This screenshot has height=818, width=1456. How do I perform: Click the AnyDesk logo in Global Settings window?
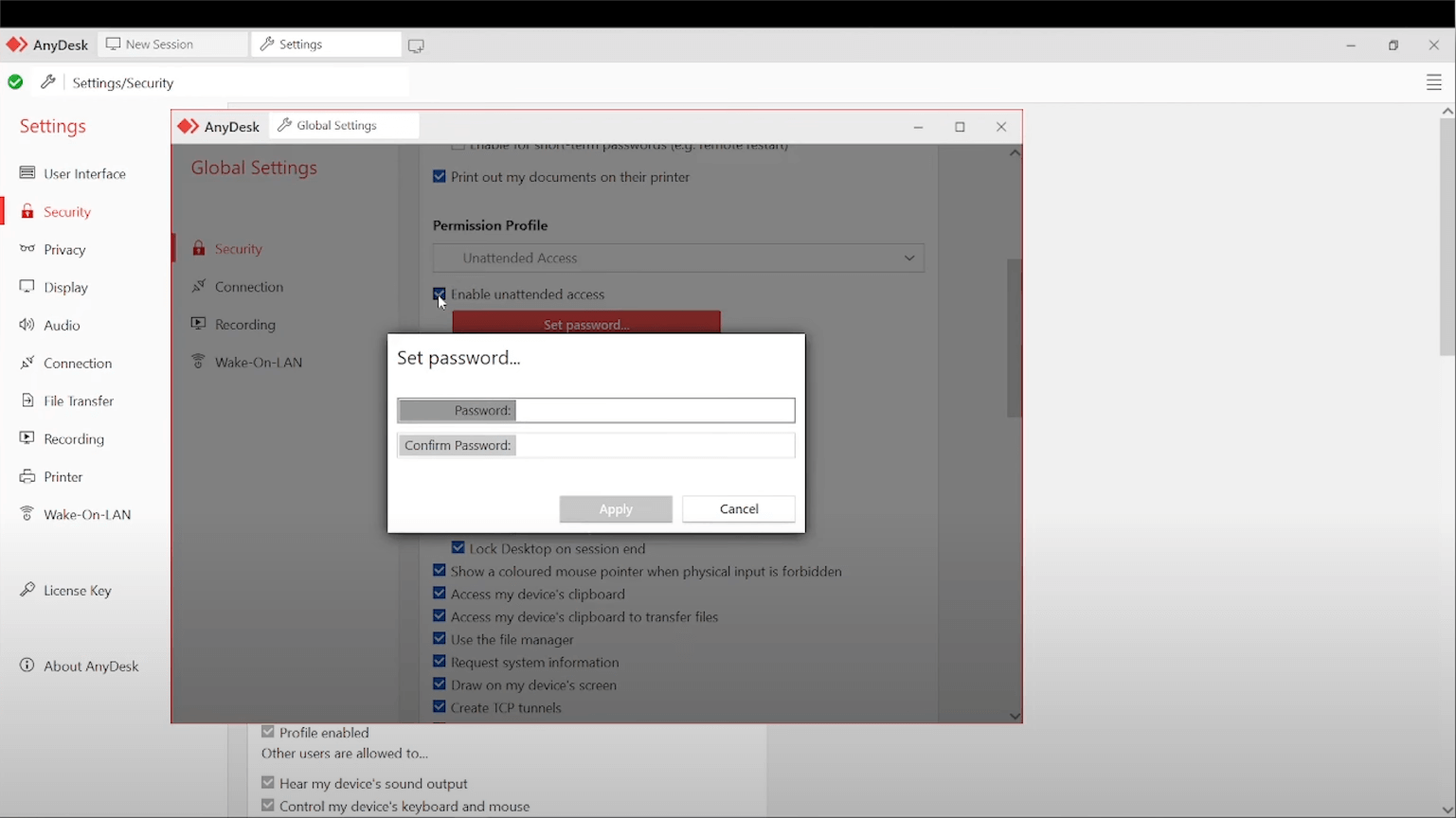[188, 126]
